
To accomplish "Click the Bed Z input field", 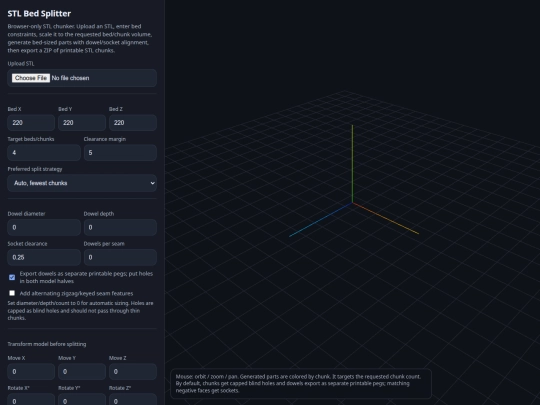I will [x=133, y=123].
